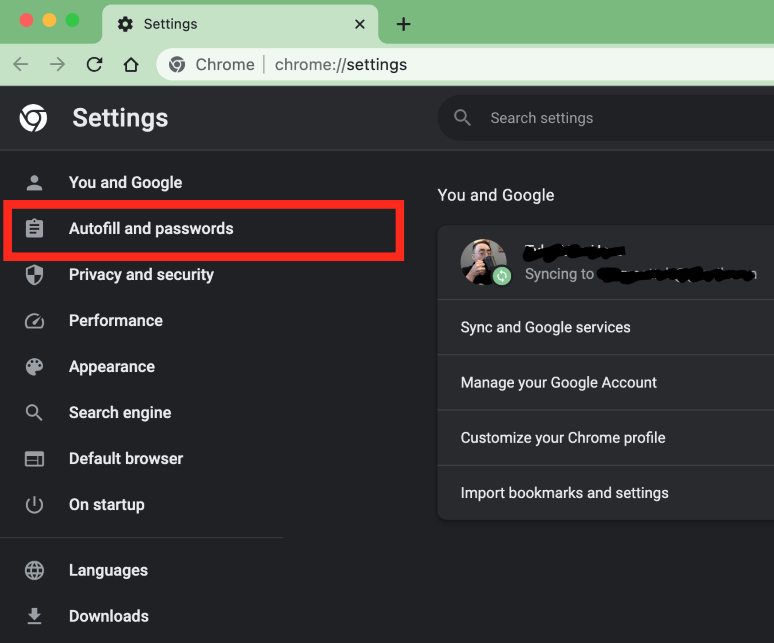Click the shield icon for Privacy
Viewport: 774px width, 643px height.
pyautogui.click(x=34, y=274)
